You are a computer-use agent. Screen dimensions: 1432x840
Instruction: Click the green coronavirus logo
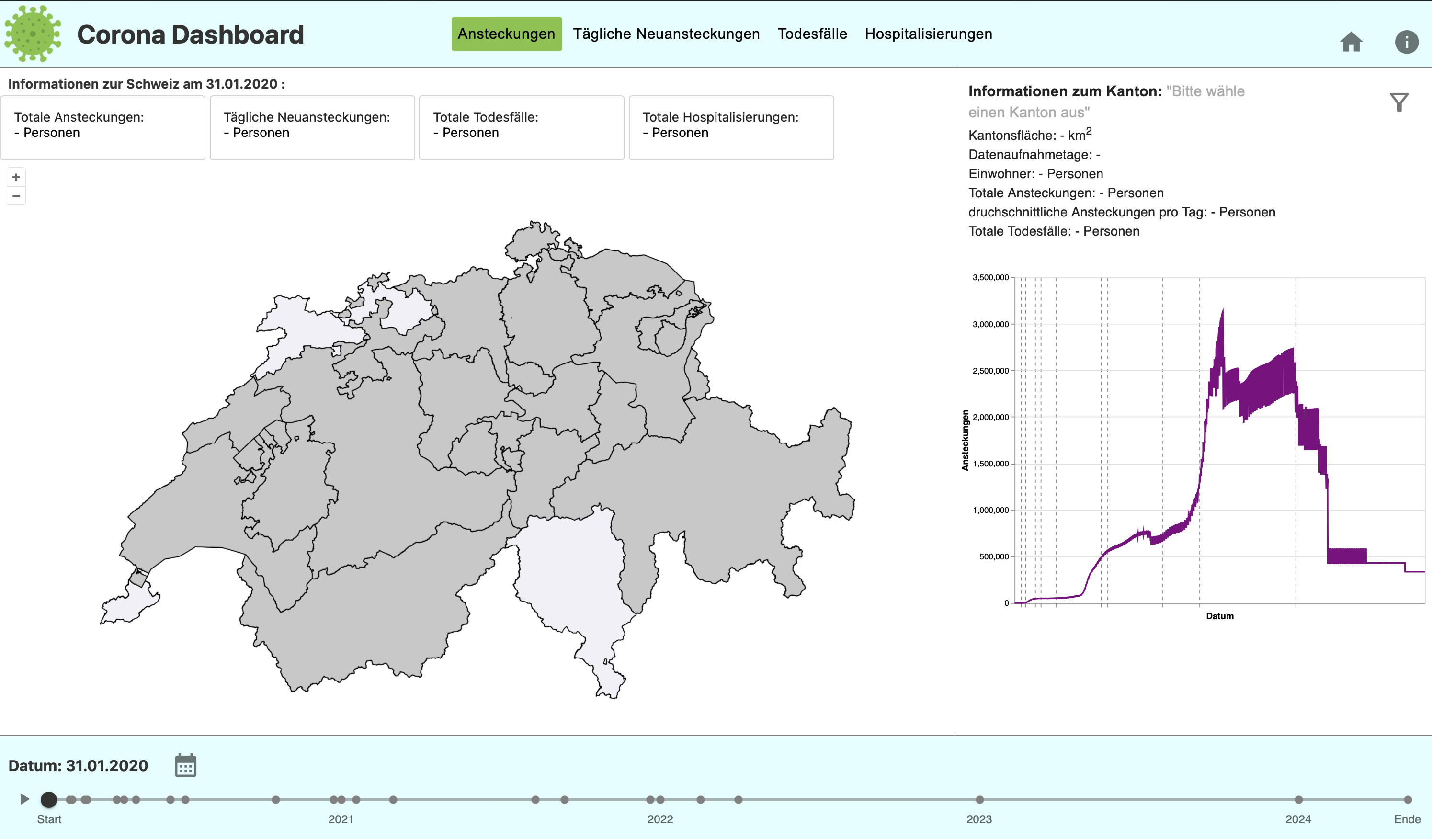point(33,34)
